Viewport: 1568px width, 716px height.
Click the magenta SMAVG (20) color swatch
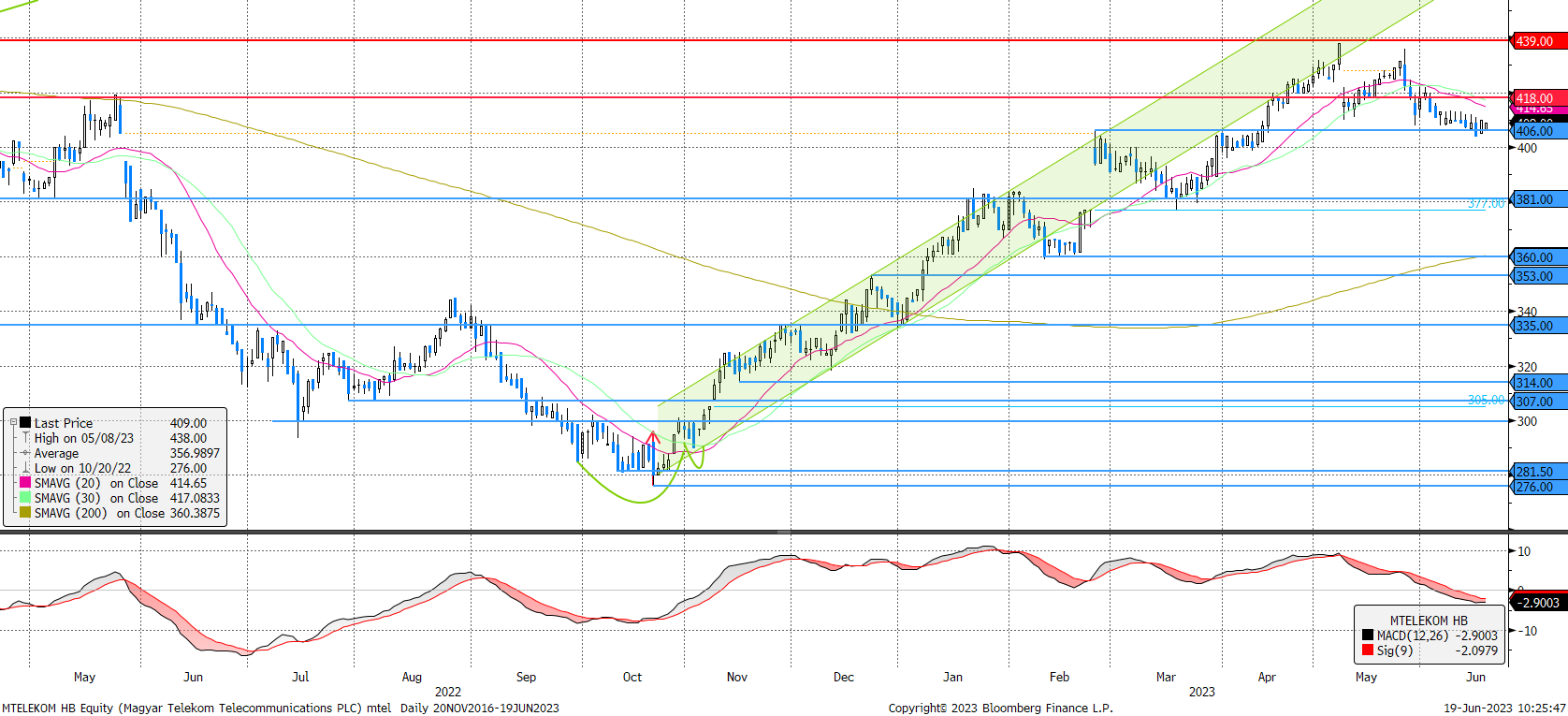26,483
